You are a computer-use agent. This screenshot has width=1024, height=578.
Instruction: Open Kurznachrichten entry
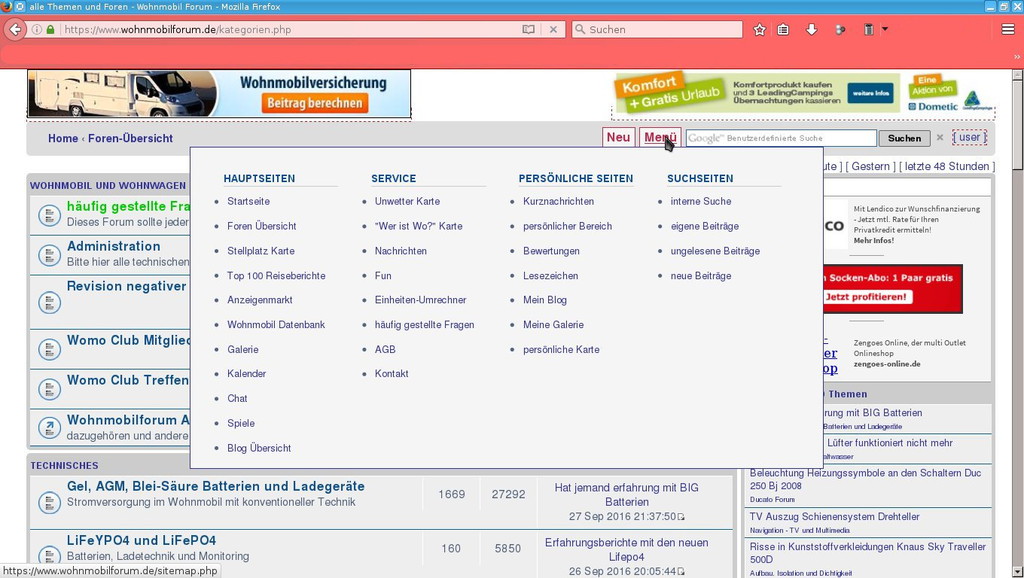pos(558,201)
